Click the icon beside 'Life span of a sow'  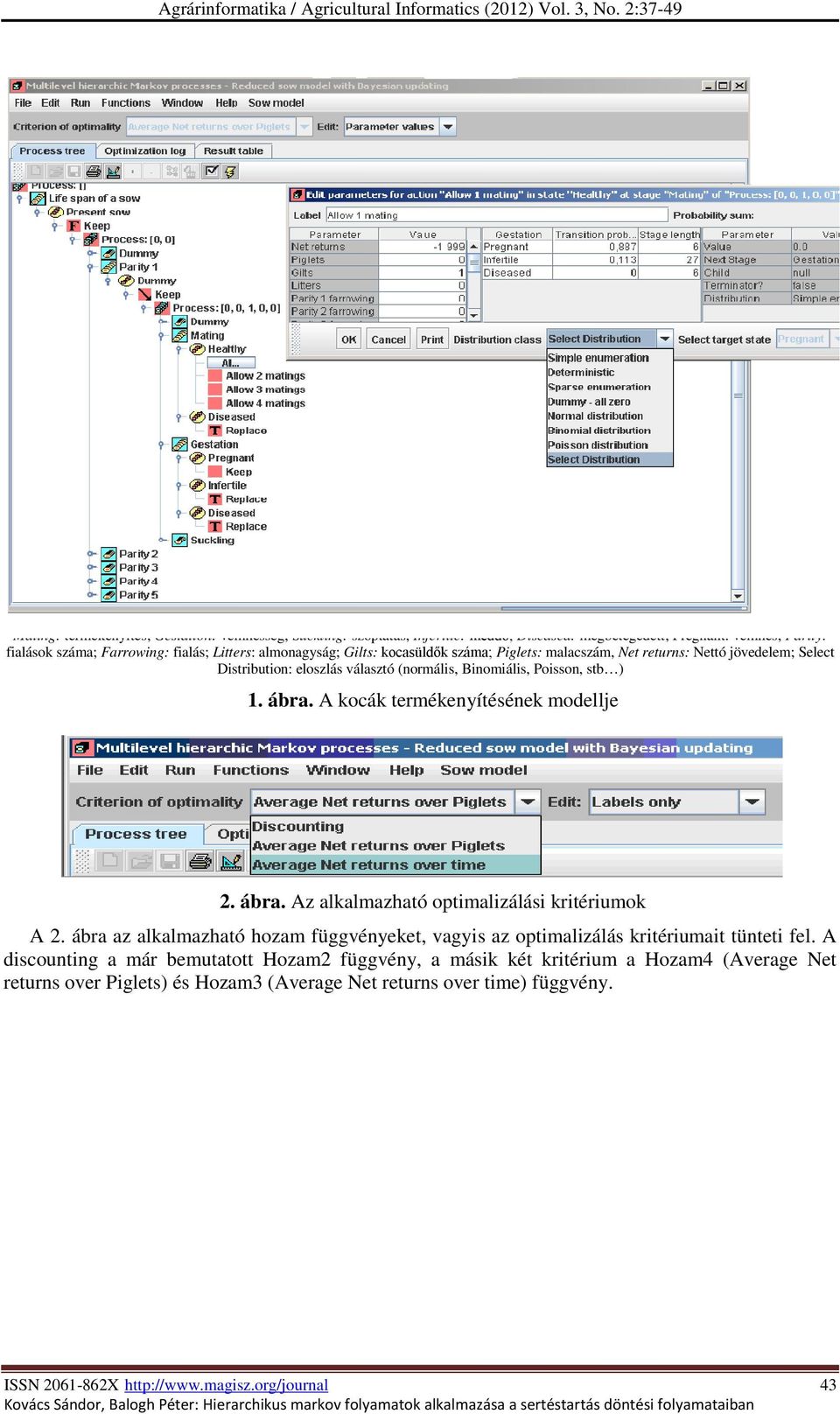(x=38, y=199)
